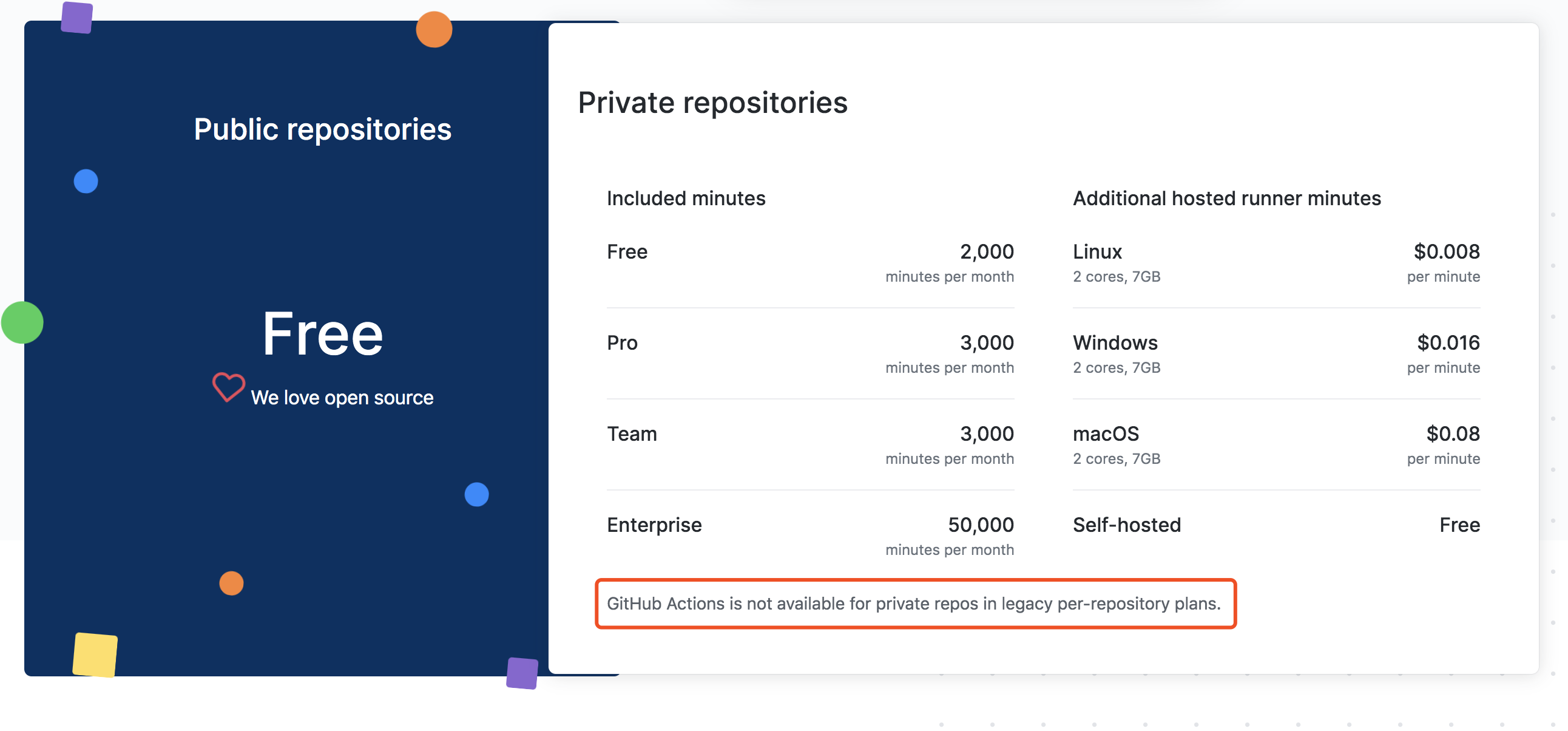Click the red heart outline icon
Screen dimensions: 1568x731
point(228,387)
